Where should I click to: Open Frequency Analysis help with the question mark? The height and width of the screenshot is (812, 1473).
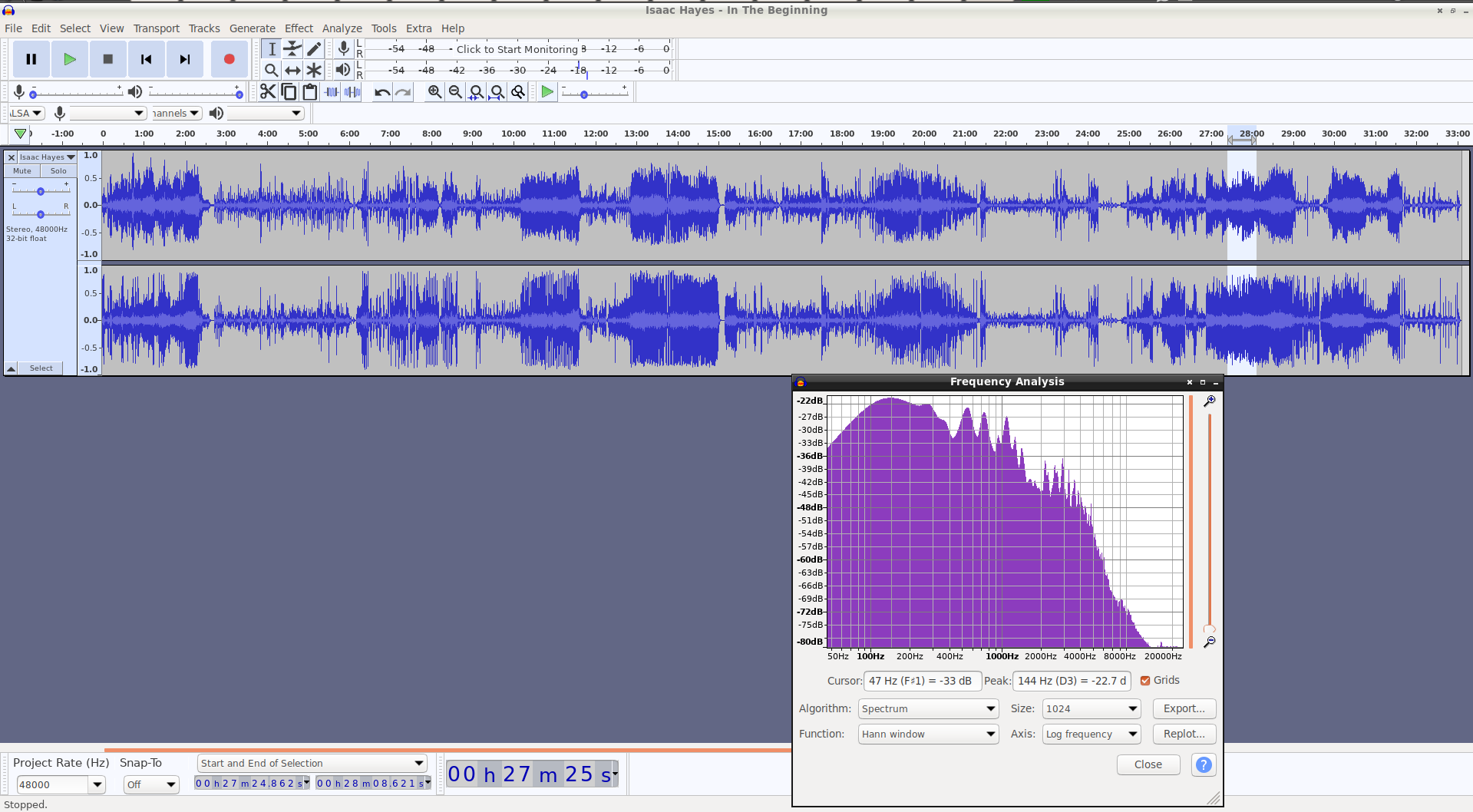(1204, 764)
